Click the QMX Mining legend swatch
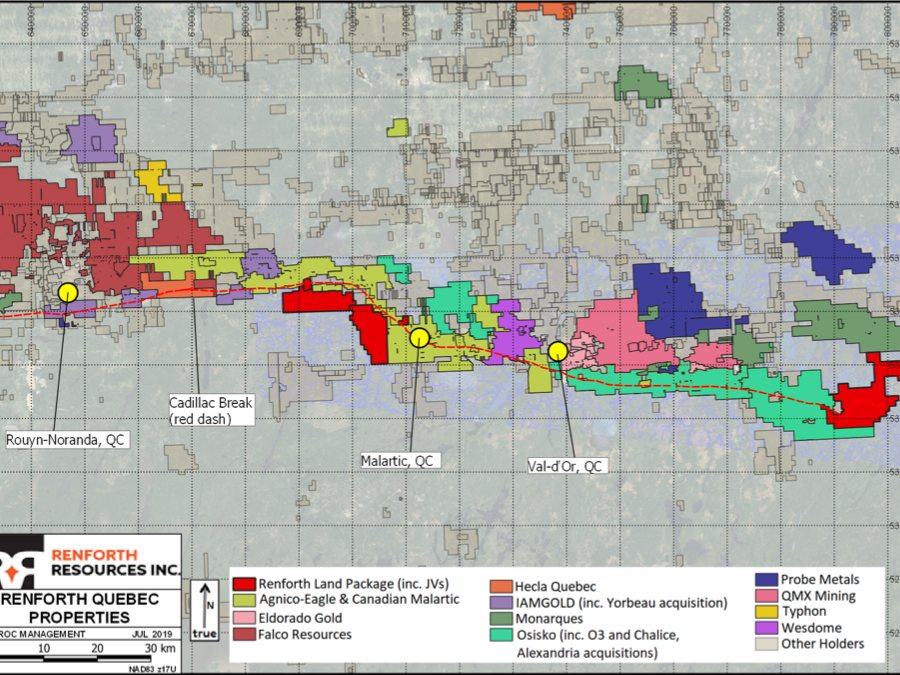This screenshot has width=900, height=675. click(x=766, y=596)
